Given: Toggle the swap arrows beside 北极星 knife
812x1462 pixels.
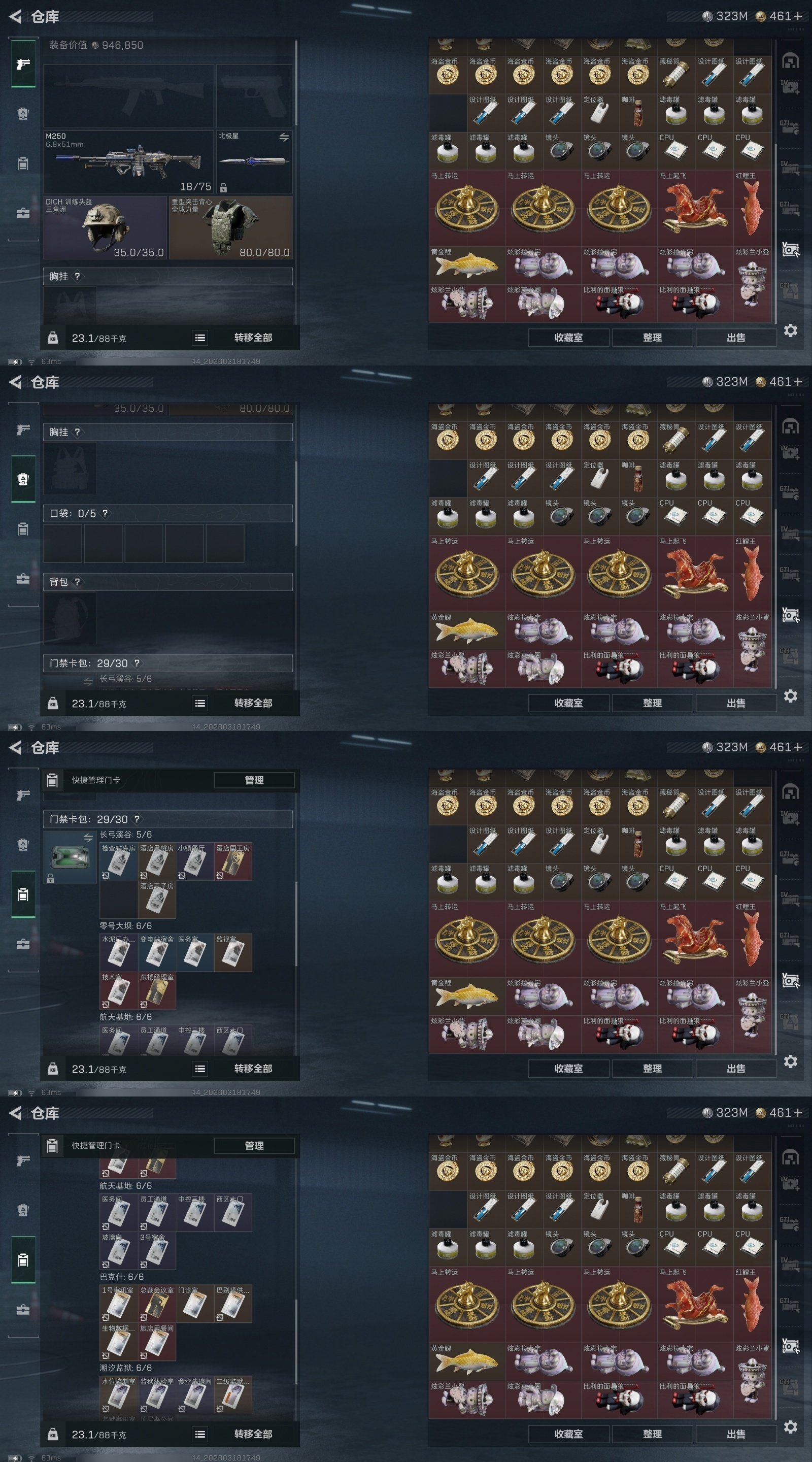Looking at the screenshot, I should pos(284,138).
